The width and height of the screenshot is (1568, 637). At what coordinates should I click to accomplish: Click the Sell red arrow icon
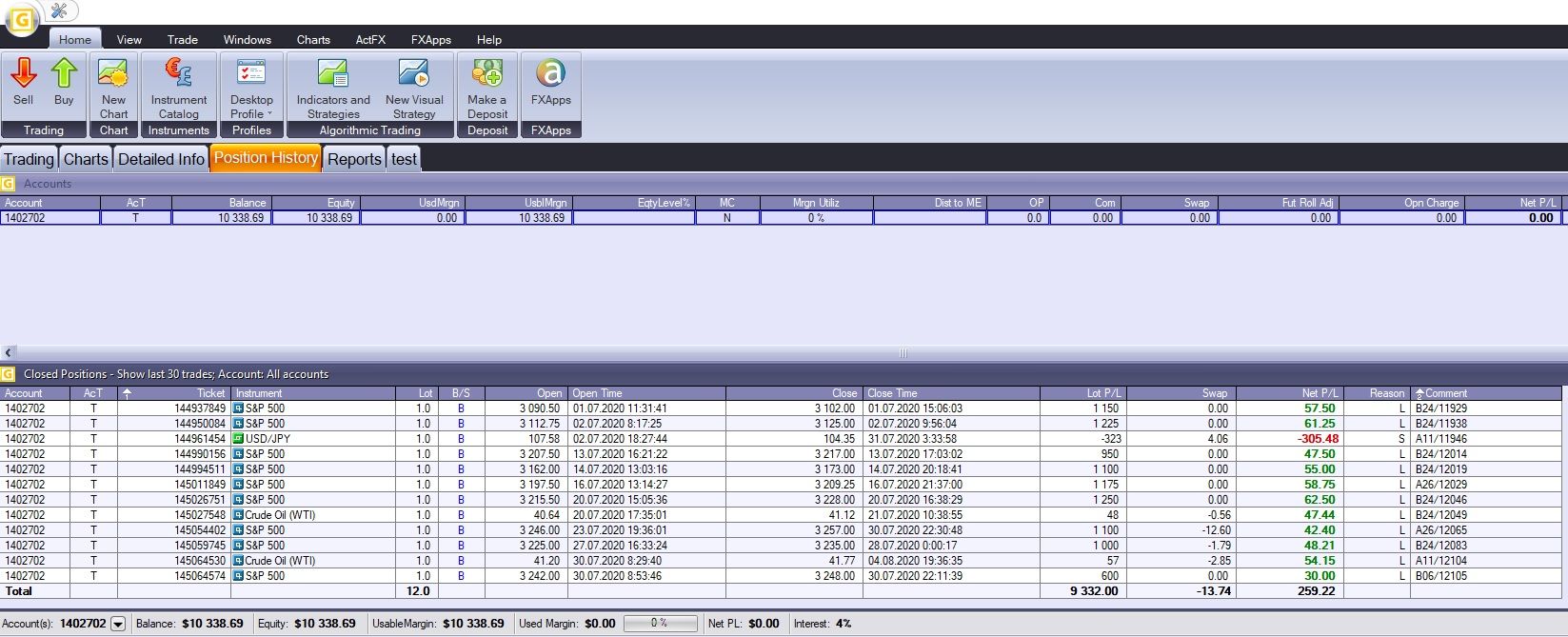click(24, 73)
